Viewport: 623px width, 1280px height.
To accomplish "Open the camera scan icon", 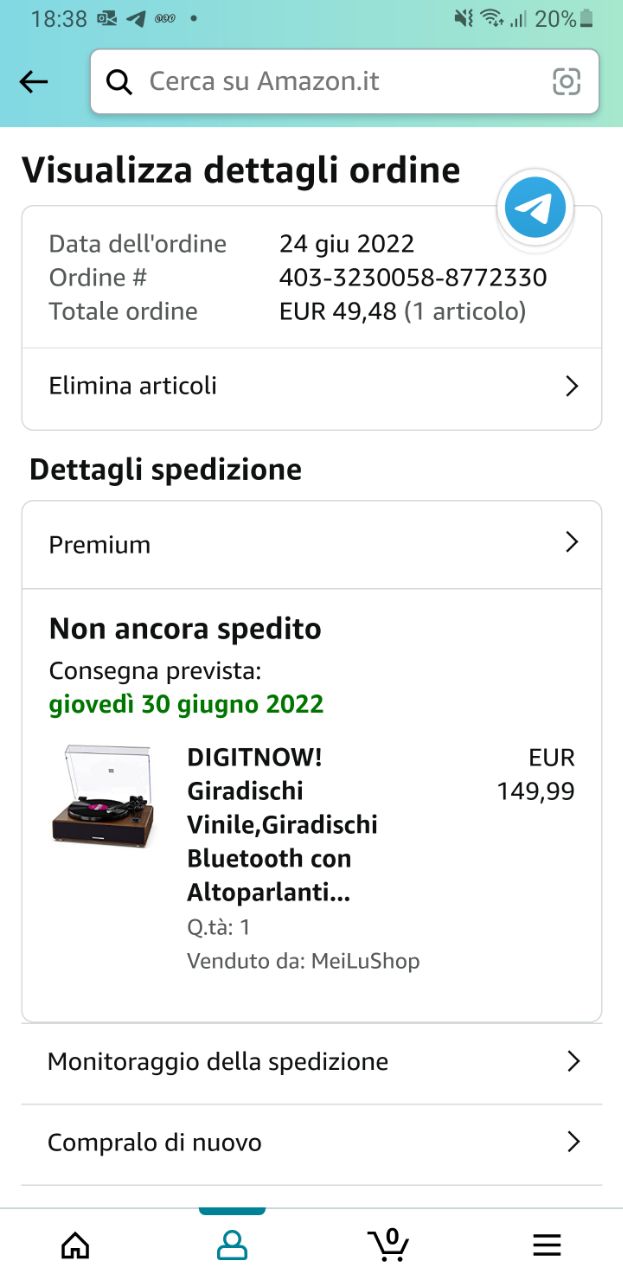I will pos(566,82).
